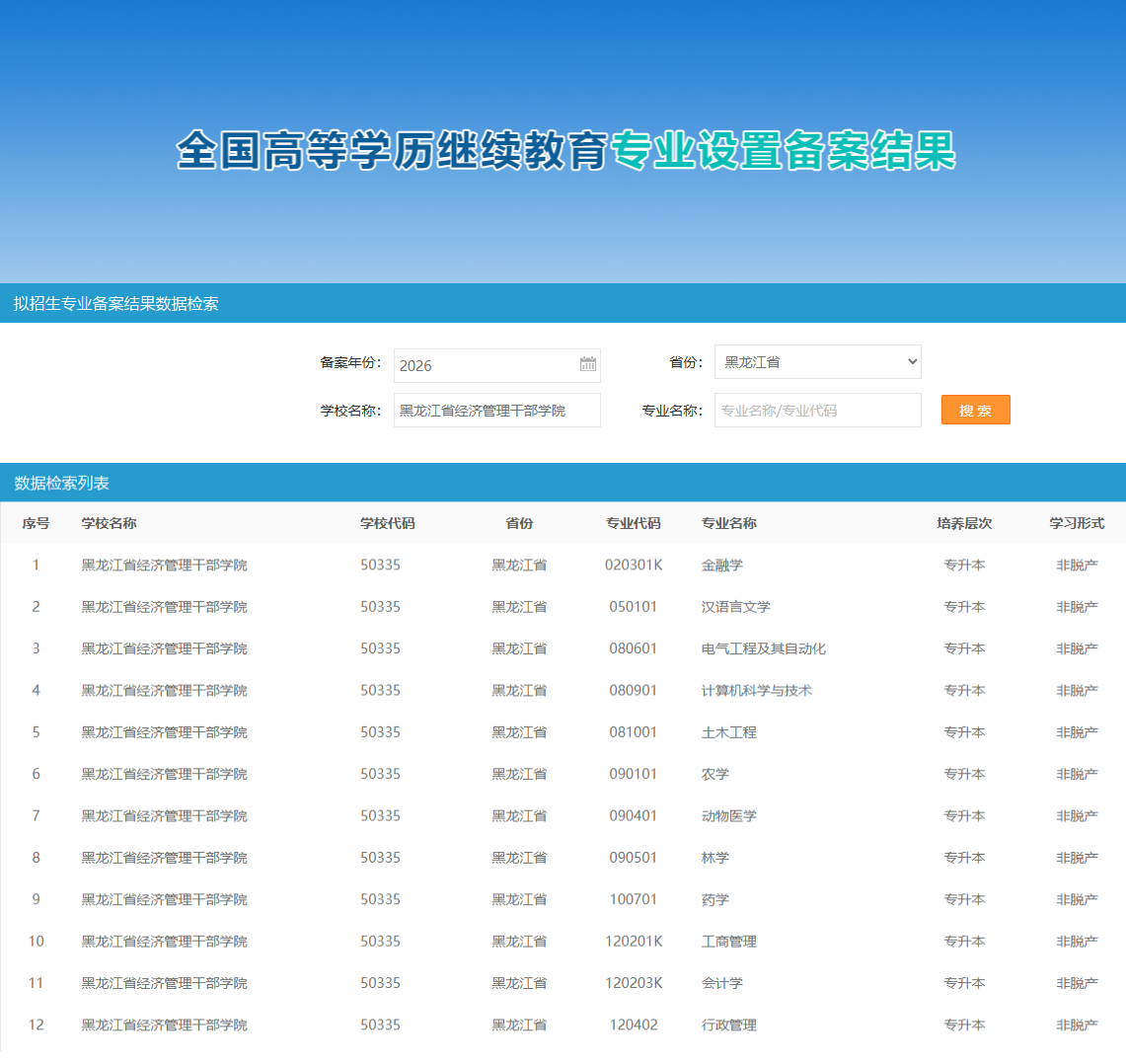Click the 专业名称/专业代码 input field

[x=817, y=411]
